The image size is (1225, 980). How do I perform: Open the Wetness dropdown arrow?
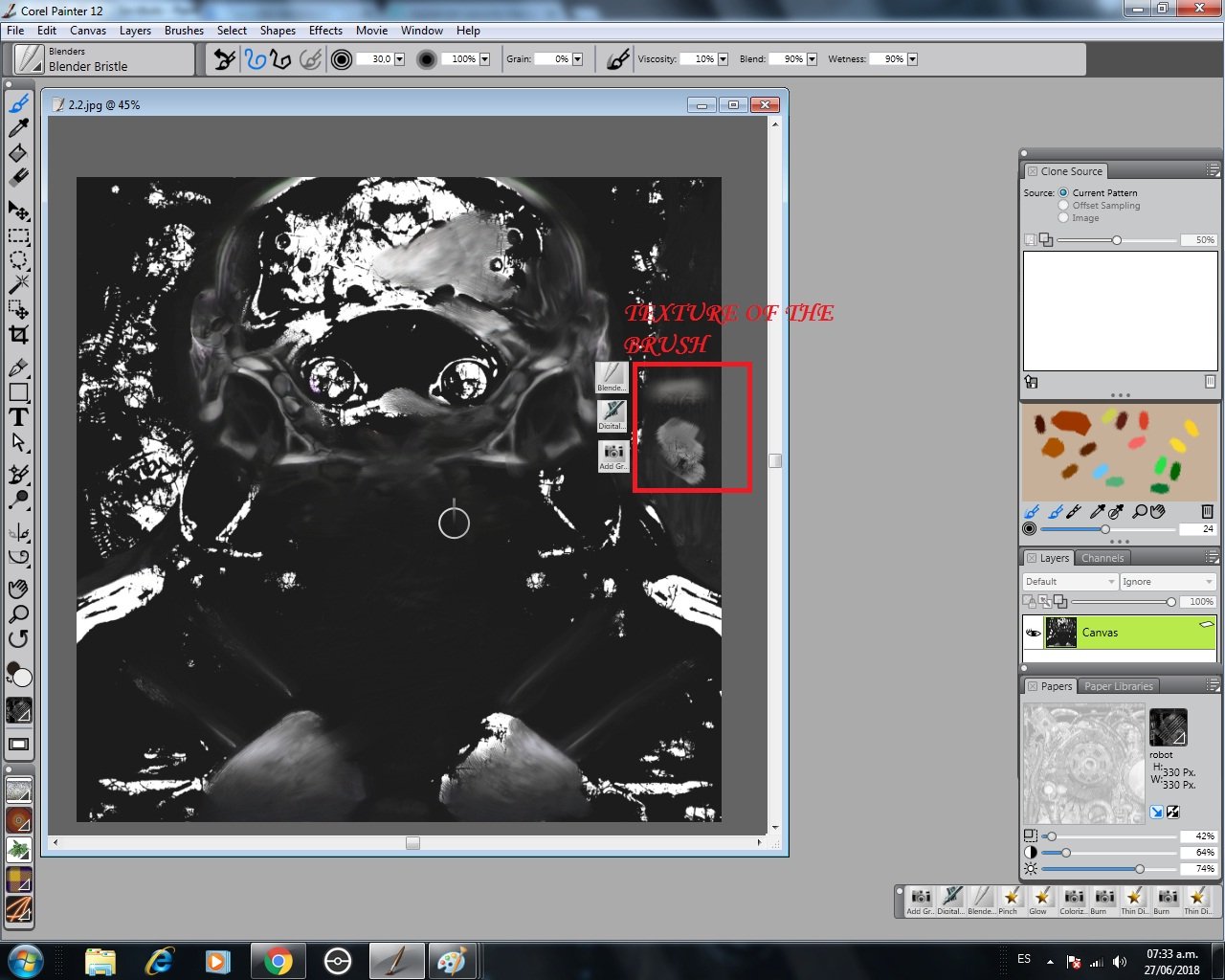[x=912, y=59]
